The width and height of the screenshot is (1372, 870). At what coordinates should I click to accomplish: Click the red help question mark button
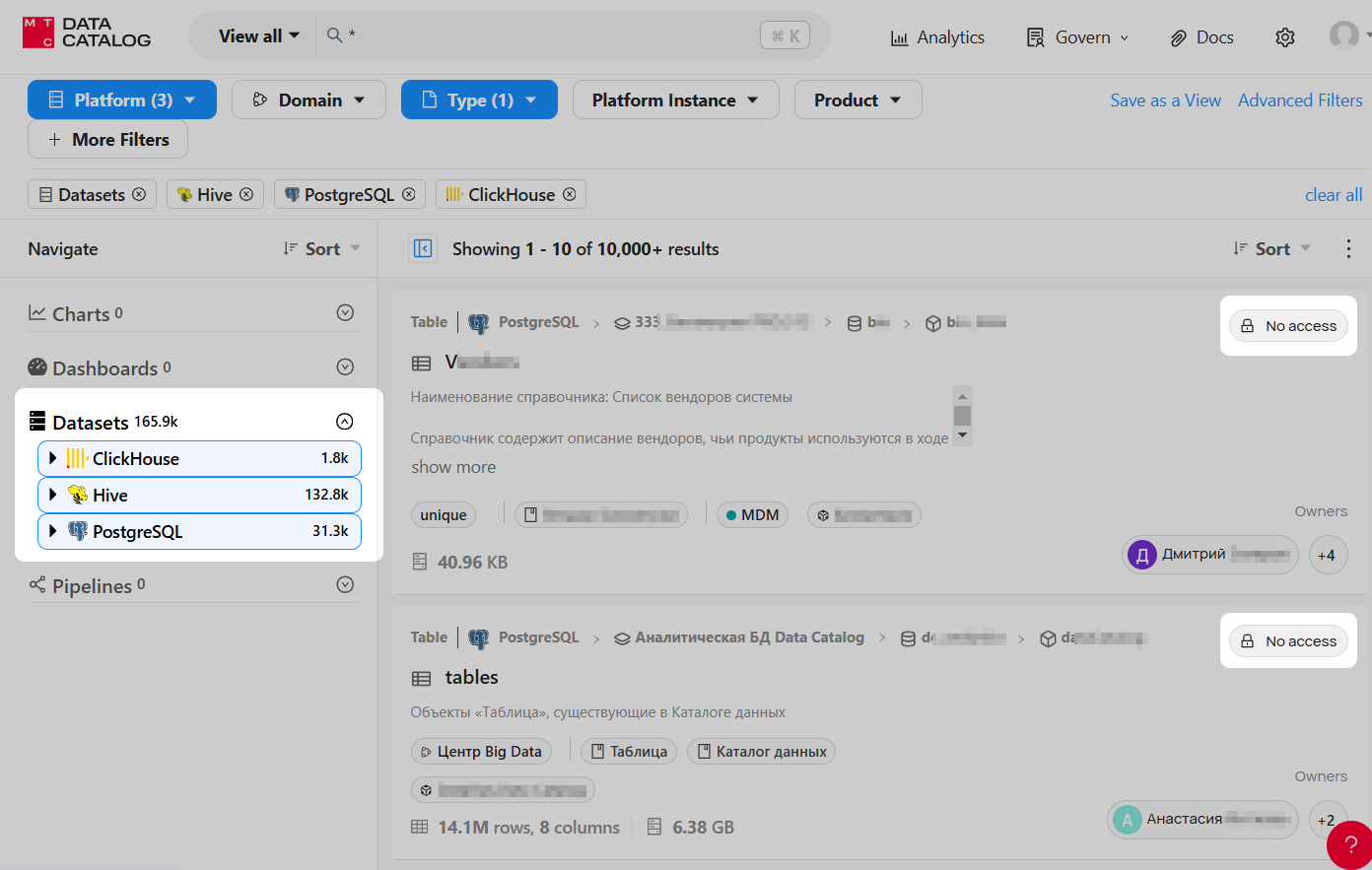[x=1350, y=844]
